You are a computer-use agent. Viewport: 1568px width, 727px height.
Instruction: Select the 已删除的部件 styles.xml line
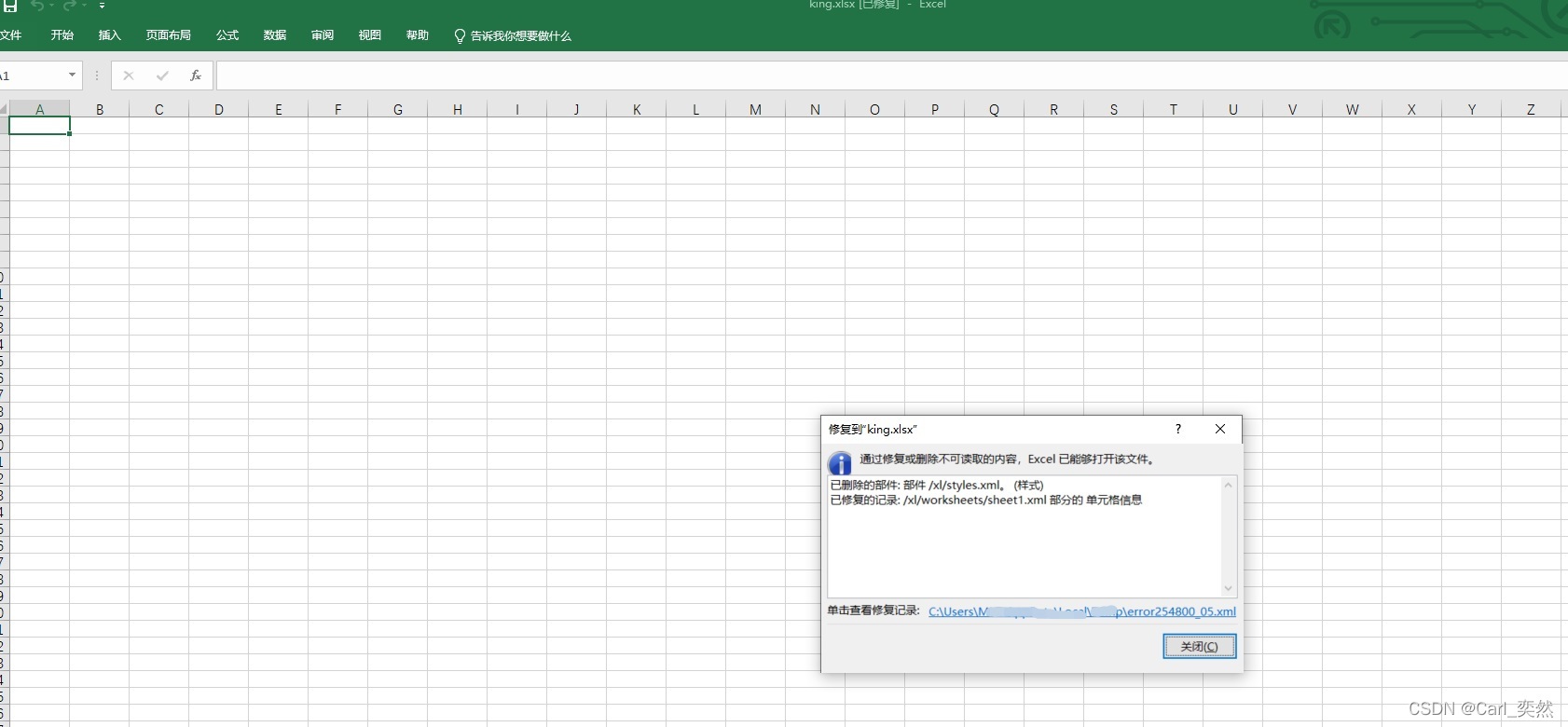pos(937,485)
